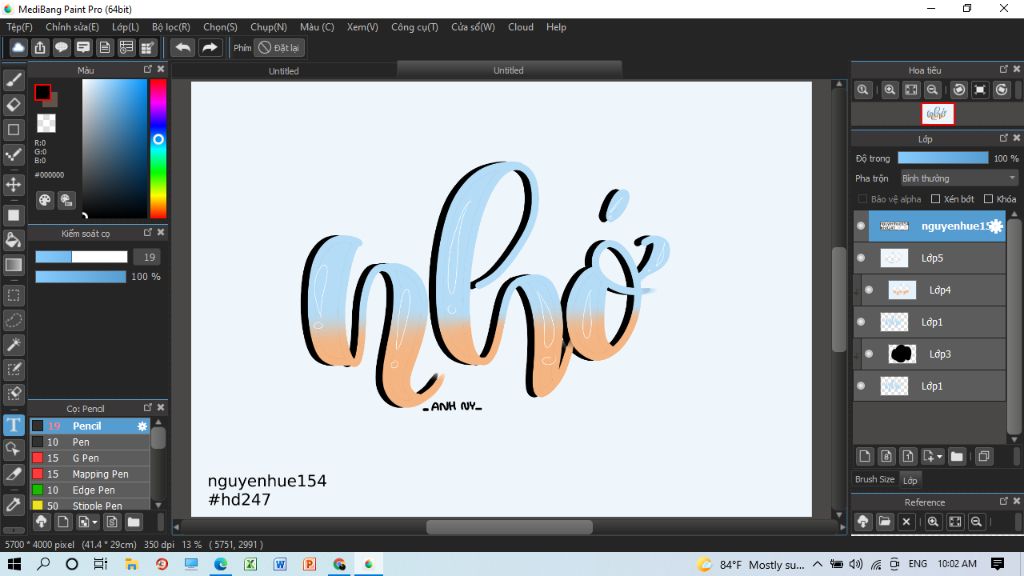Click the Undo arrow
The width and height of the screenshot is (1024, 576).
(183, 48)
